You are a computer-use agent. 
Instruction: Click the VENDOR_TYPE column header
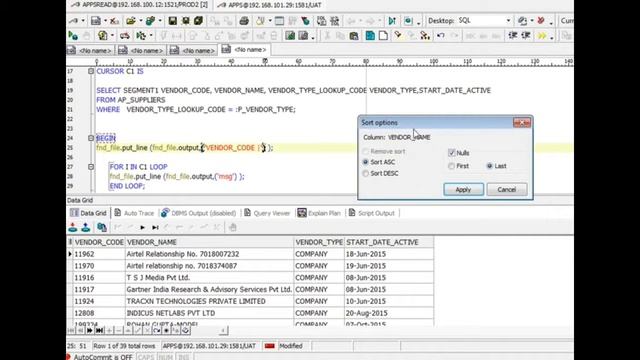(319, 242)
